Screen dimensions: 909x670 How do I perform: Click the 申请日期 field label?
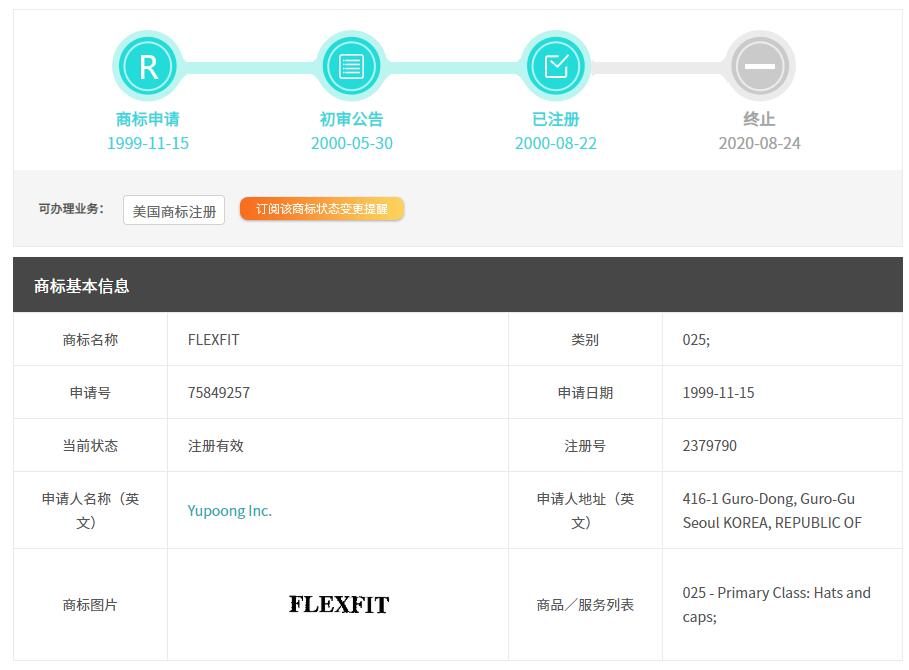tap(585, 393)
